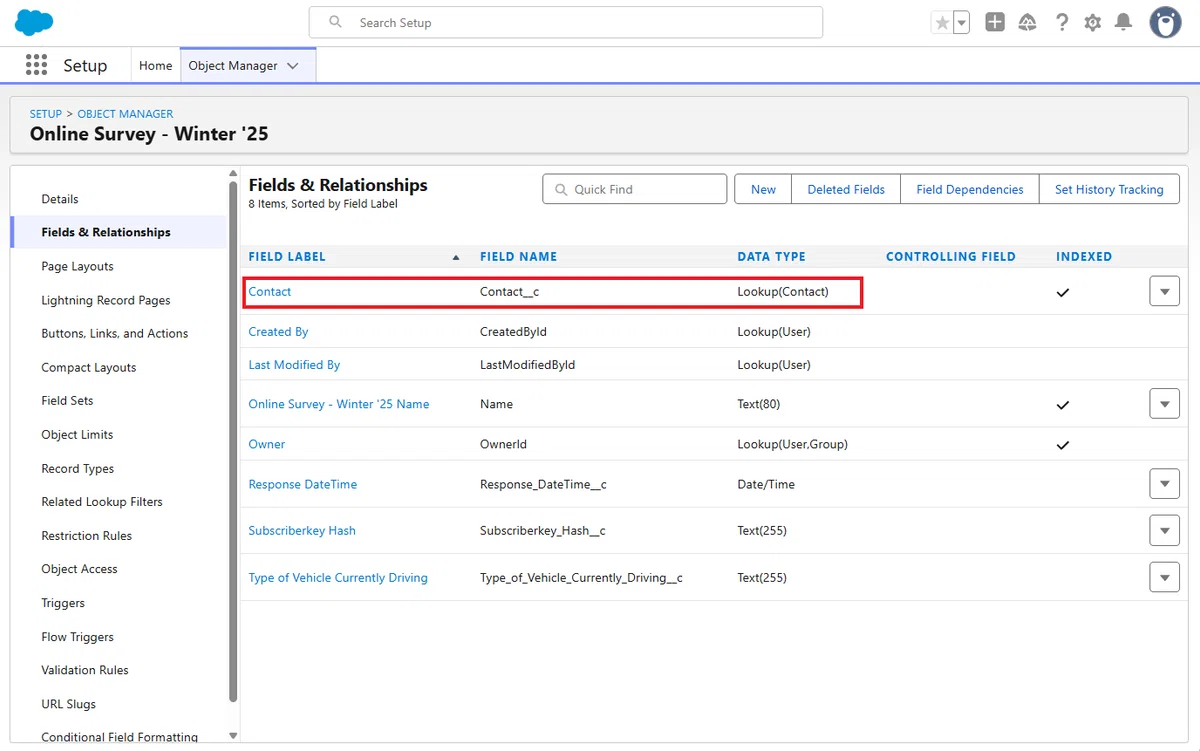The image size is (1200, 751).
Task: Open actions dropdown for Name row
Action: (1164, 404)
